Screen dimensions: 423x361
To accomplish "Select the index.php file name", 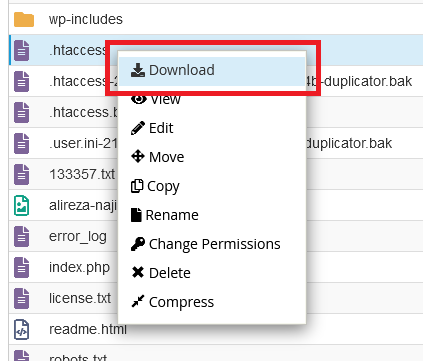I will click(79, 268).
